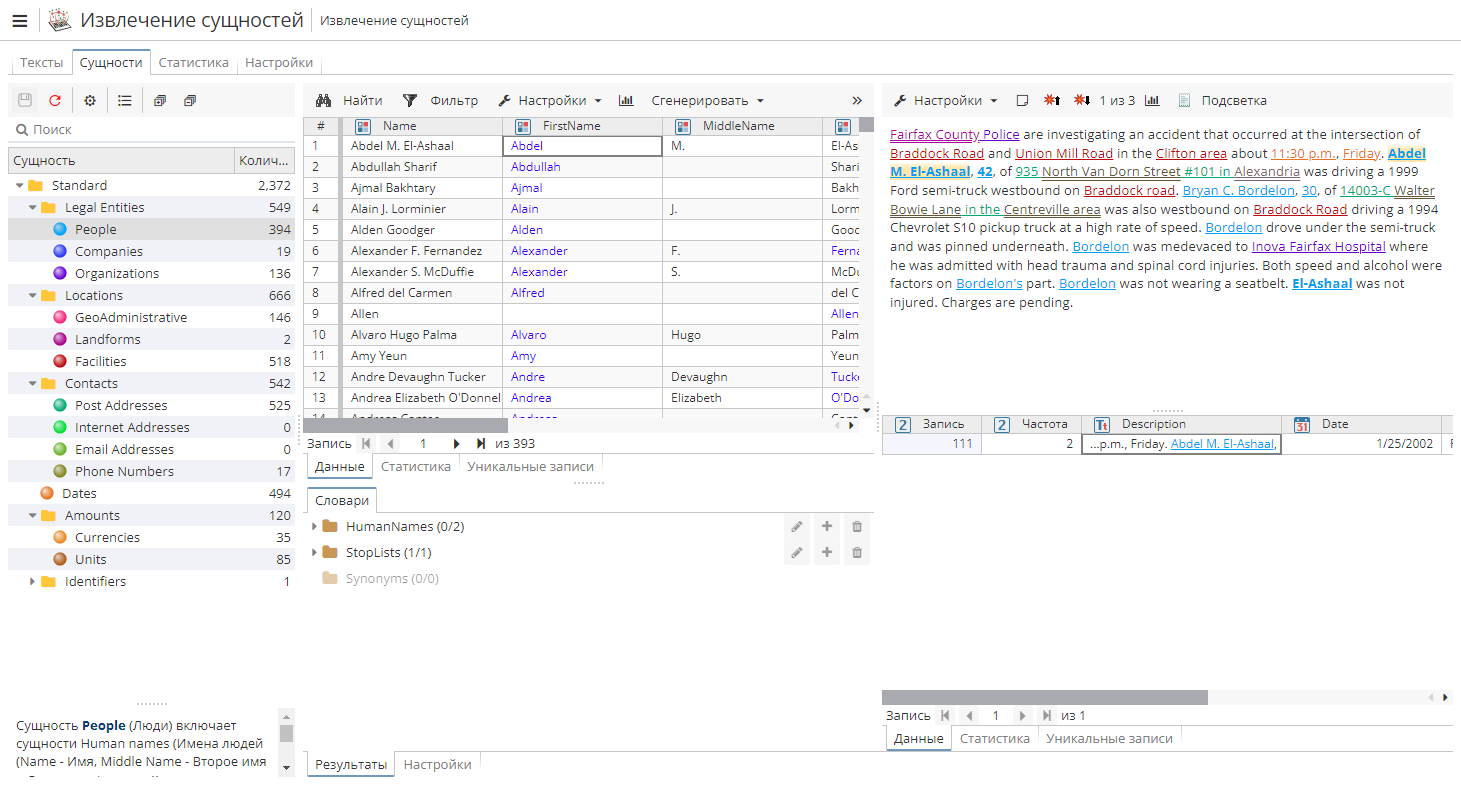1461x785 pixels.
Task: Click in the Поиск search field
Action: 152,130
